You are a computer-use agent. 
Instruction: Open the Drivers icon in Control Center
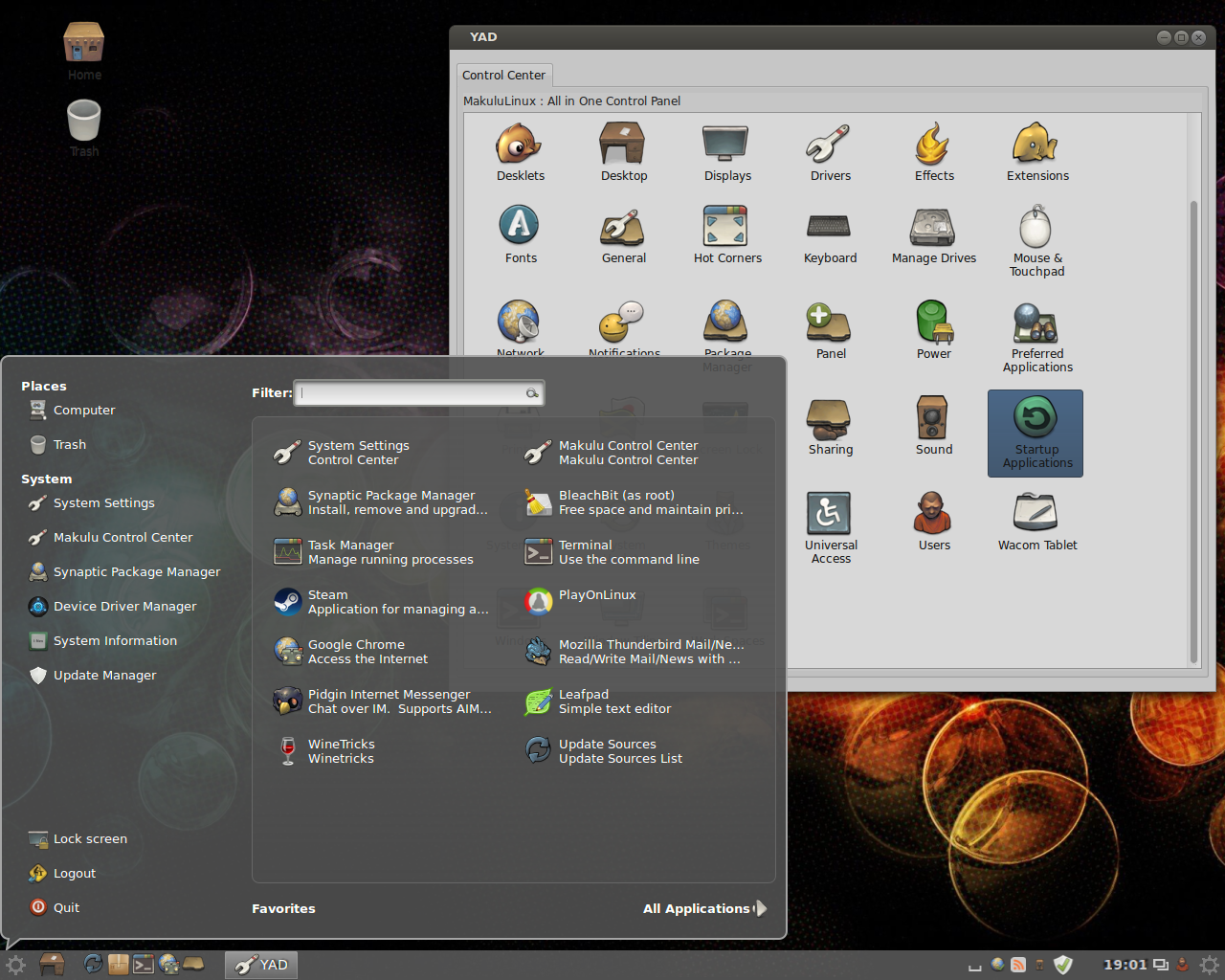coord(831,152)
